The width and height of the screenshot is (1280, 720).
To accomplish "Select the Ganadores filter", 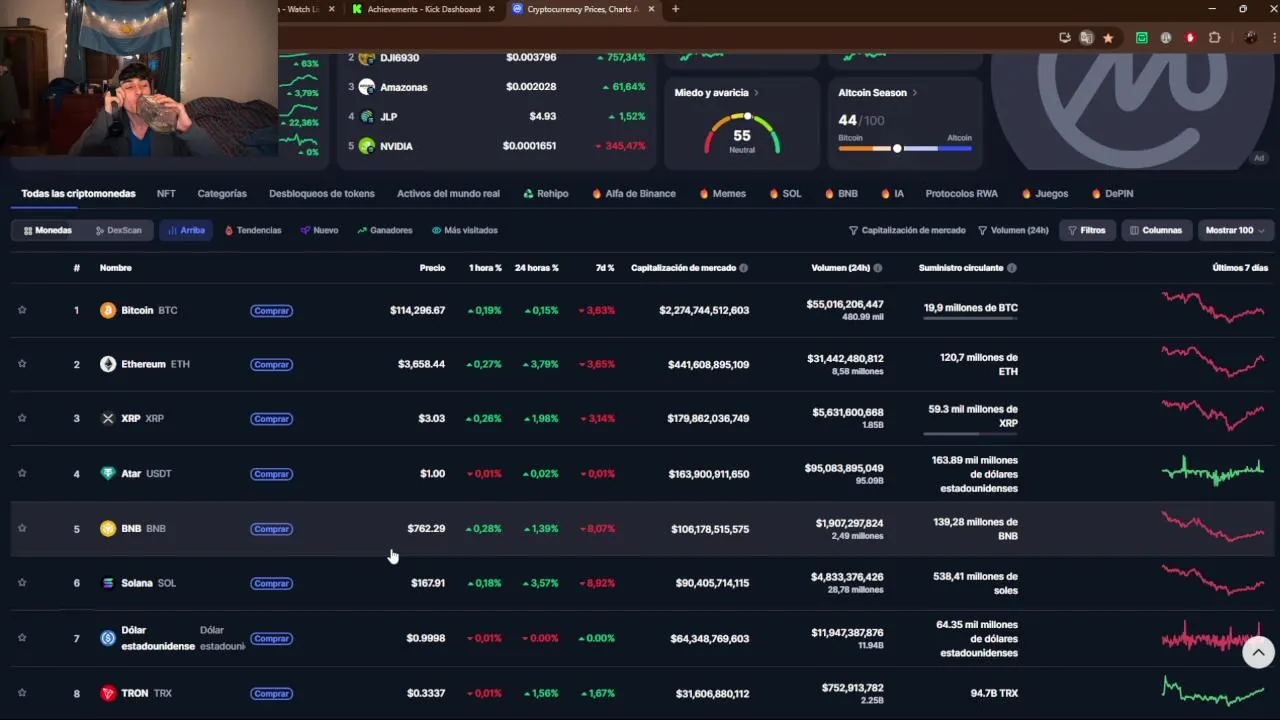I will tap(385, 230).
